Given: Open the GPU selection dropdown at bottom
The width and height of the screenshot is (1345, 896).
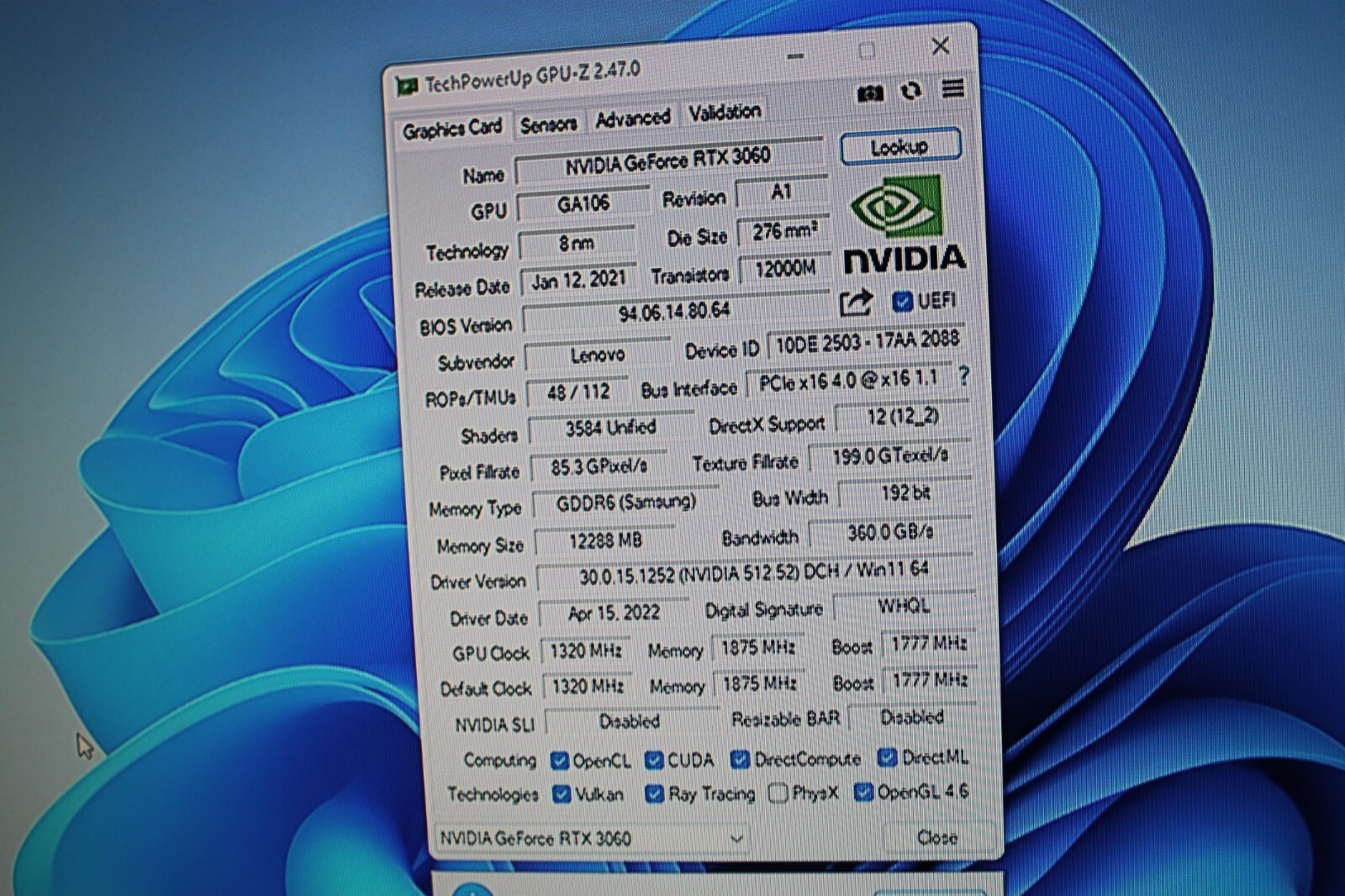Looking at the screenshot, I should (592, 838).
